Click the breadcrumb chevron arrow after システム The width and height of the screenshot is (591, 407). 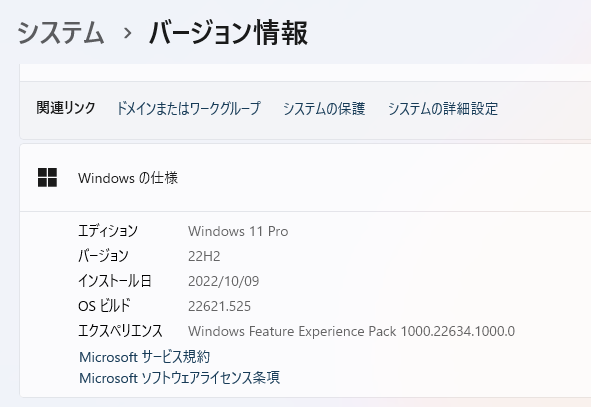coord(128,33)
